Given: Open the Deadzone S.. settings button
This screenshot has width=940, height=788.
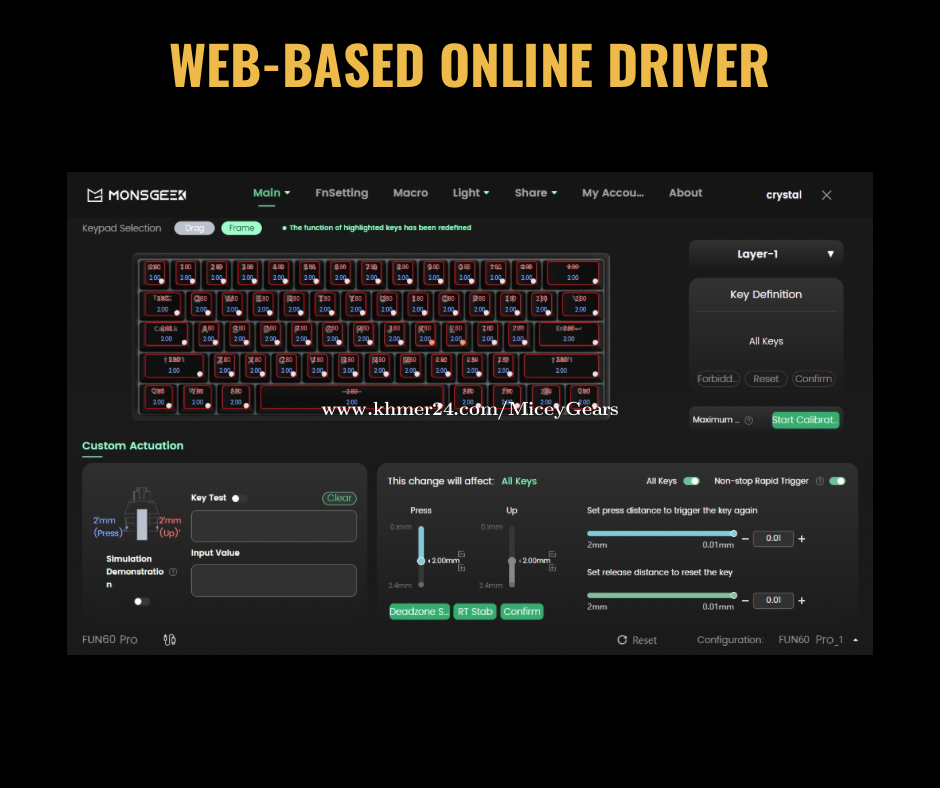Looking at the screenshot, I should [x=419, y=612].
